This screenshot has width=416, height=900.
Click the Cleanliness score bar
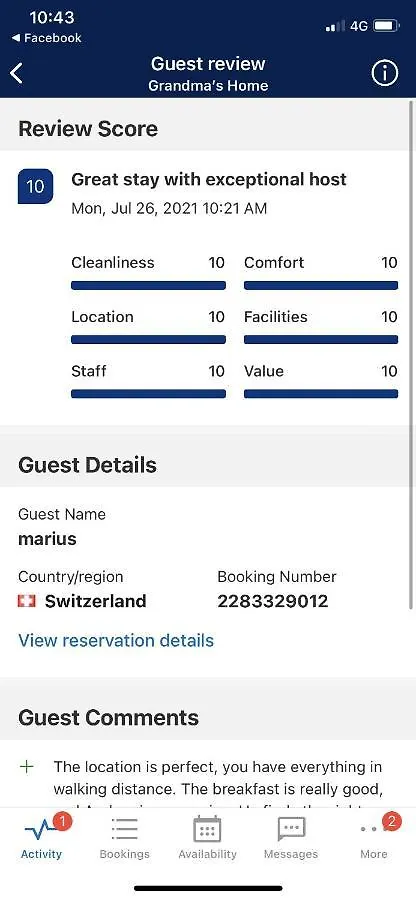(x=148, y=285)
